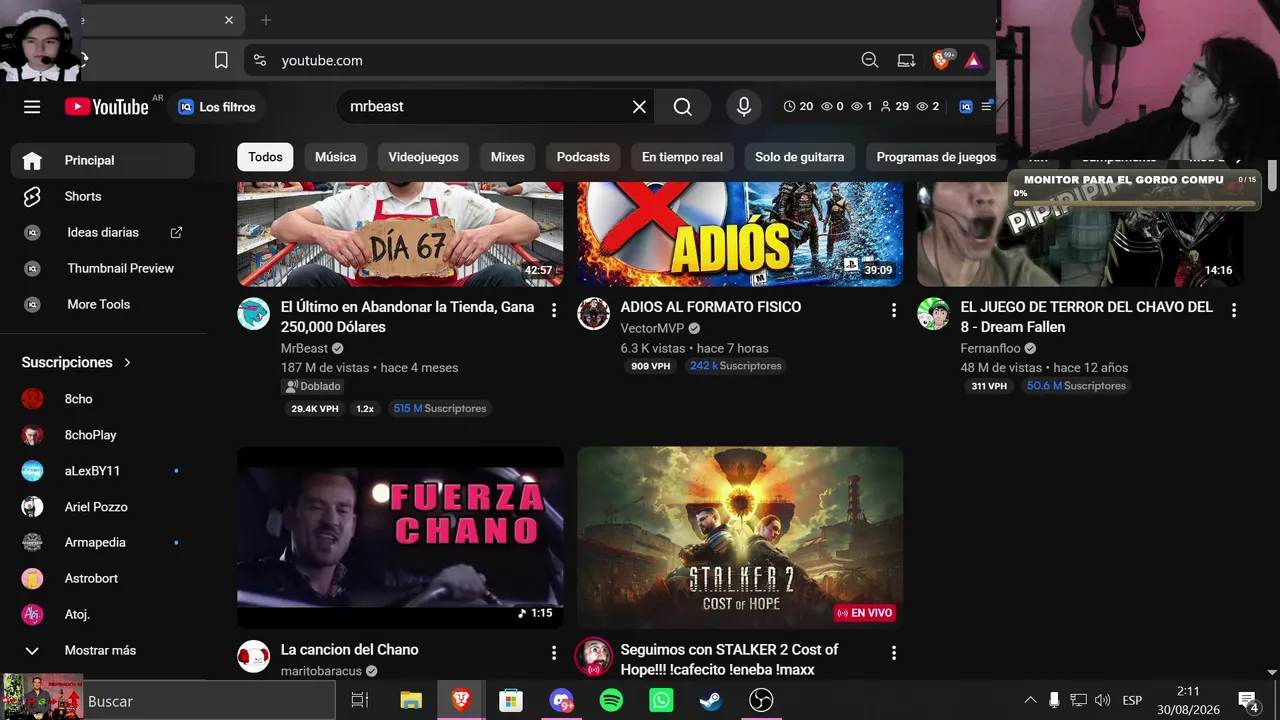Viewport: 1280px width, 720px height.
Task: Open the video title 'ADIOS AL FORMATO FISICO'
Action: point(710,307)
